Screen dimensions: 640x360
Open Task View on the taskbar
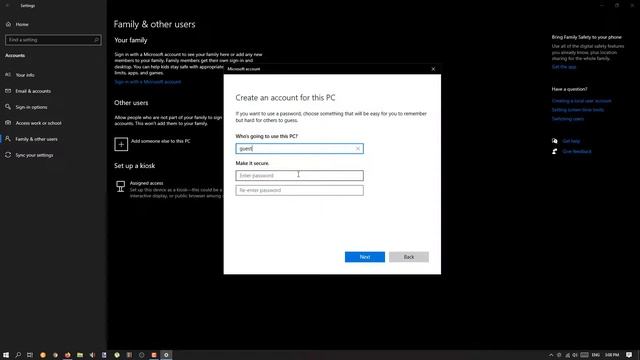coord(30,355)
